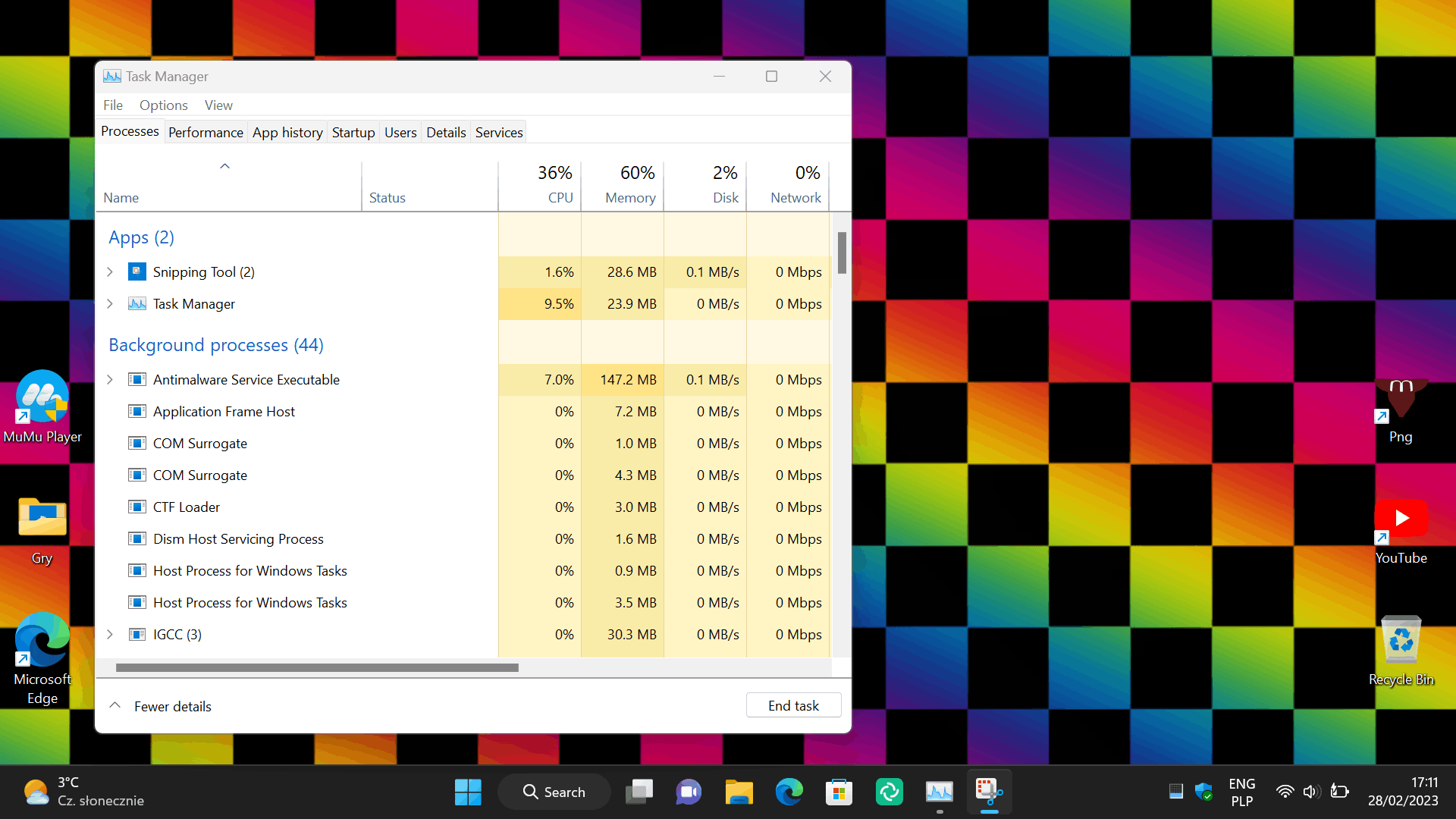Click the taskbar Search box
1456x819 pixels.
click(x=554, y=792)
